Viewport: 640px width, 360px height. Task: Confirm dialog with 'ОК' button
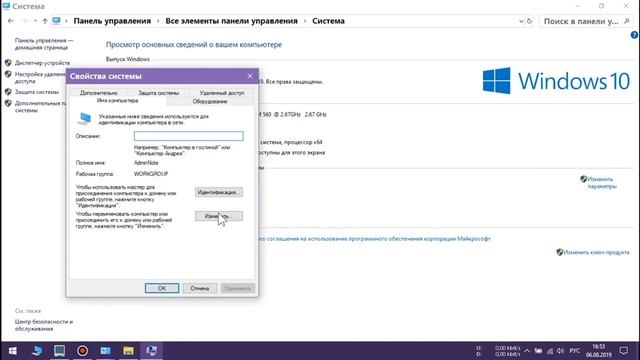[162, 288]
